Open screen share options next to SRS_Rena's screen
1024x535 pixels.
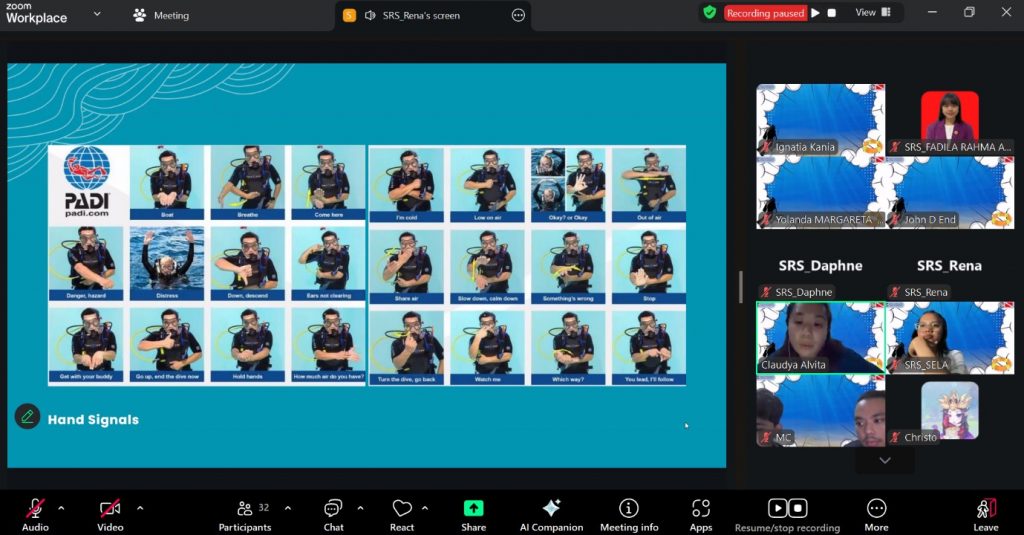518,15
